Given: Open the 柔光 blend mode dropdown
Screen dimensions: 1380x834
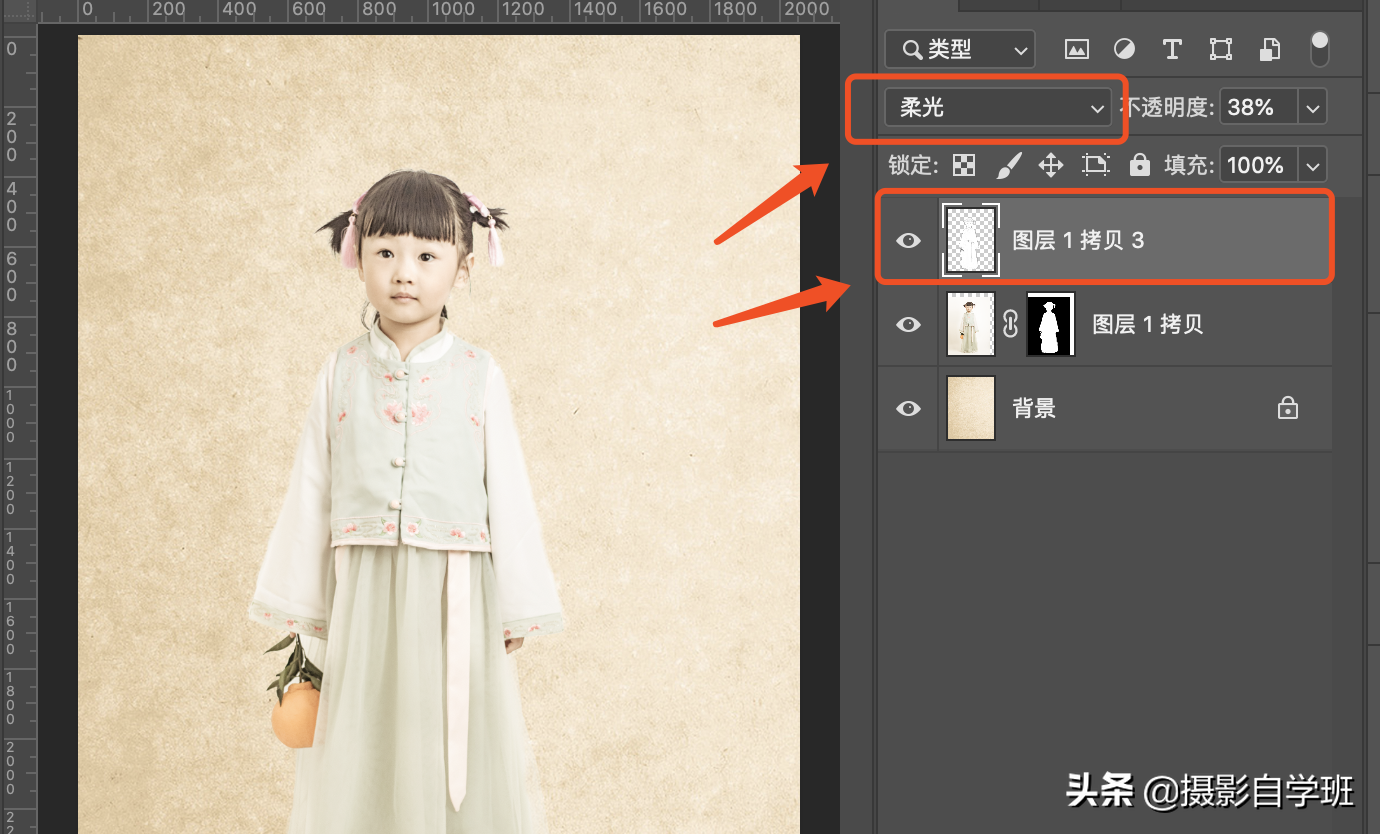Looking at the screenshot, I should click(x=997, y=108).
